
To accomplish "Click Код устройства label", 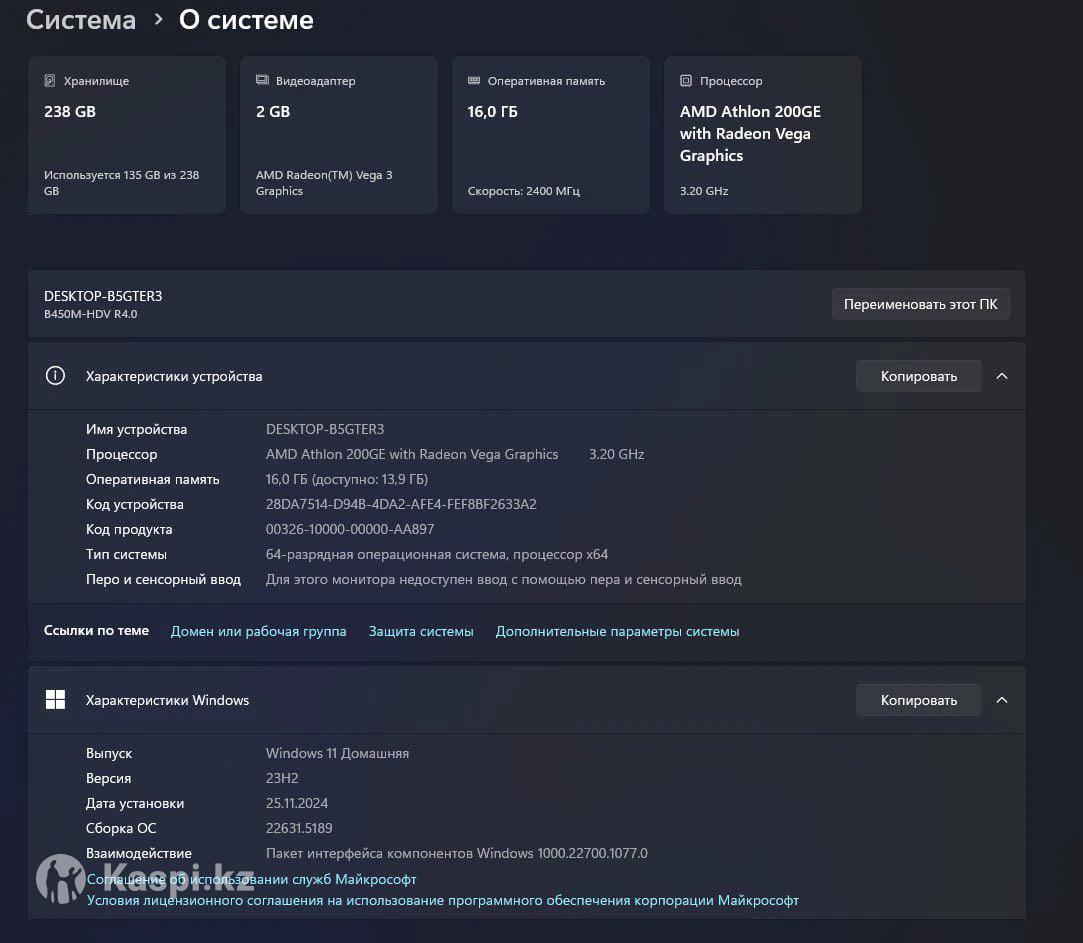I will coord(135,504).
